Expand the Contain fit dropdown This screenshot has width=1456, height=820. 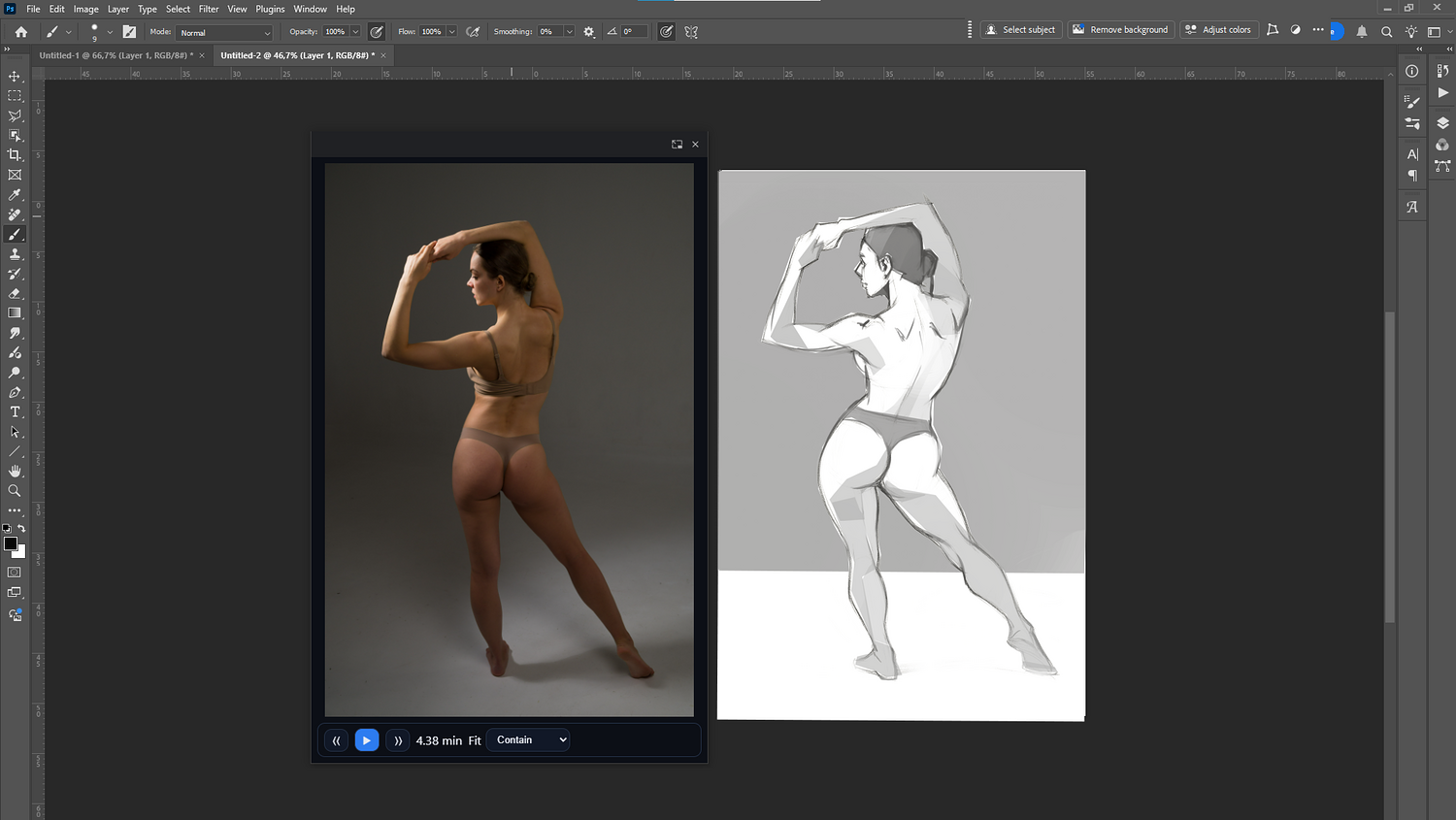[x=529, y=739]
